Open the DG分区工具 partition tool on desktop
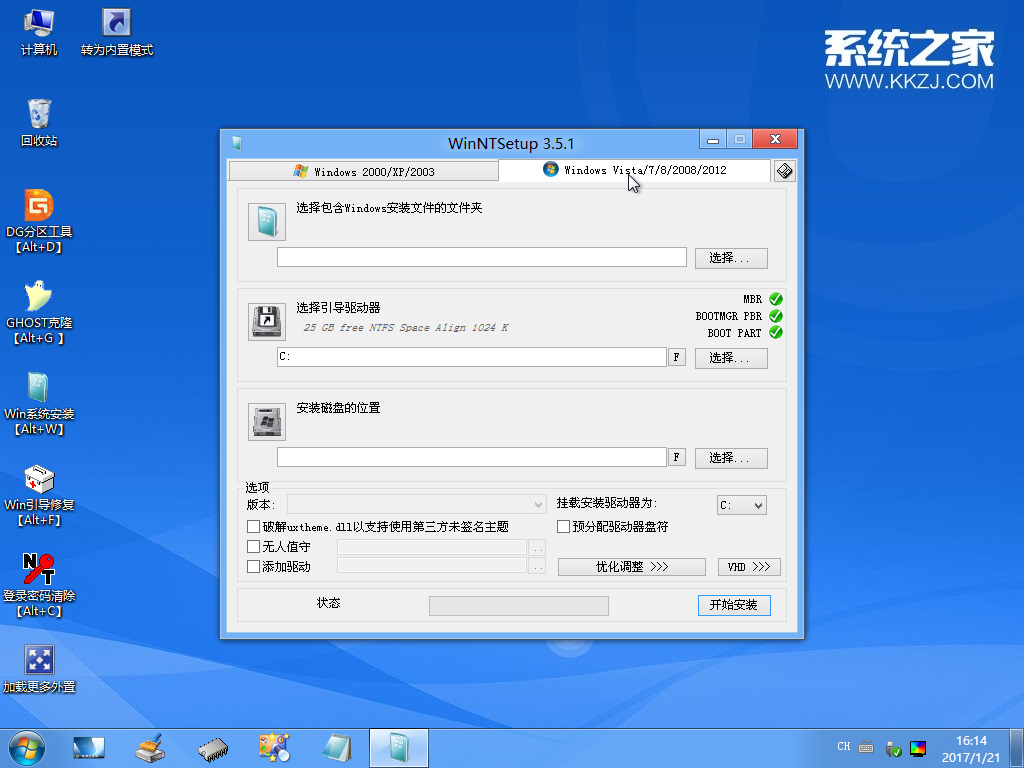Screen dimensions: 1024x768 [x=40, y=205]
